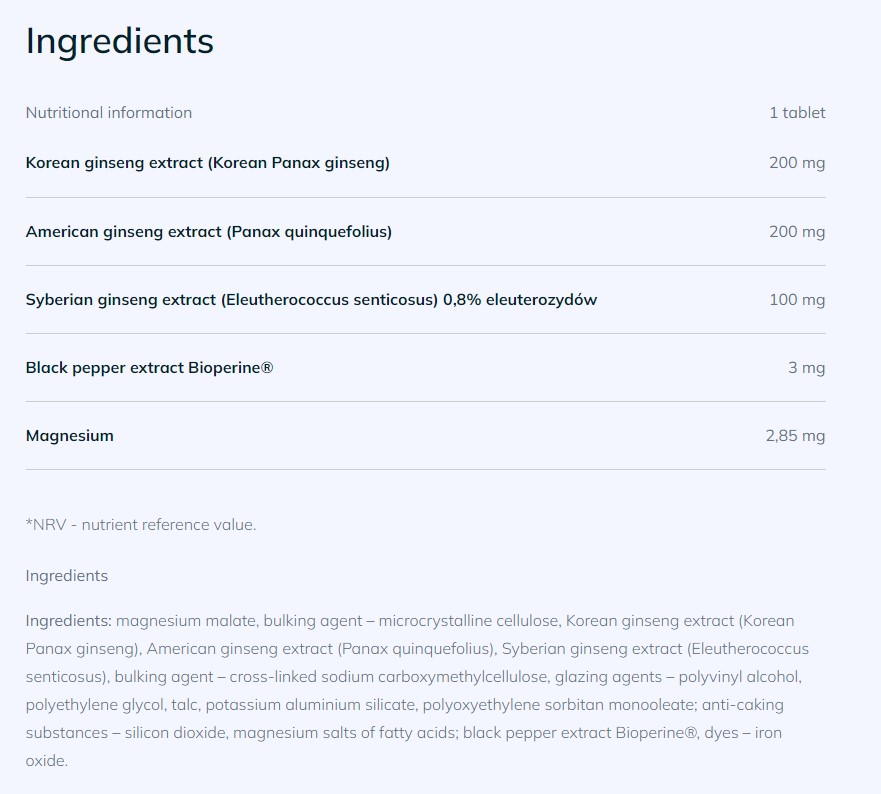The image size is (881, 794).
Task: Click the "1 tablet" column header
Action: click(797, 113)
